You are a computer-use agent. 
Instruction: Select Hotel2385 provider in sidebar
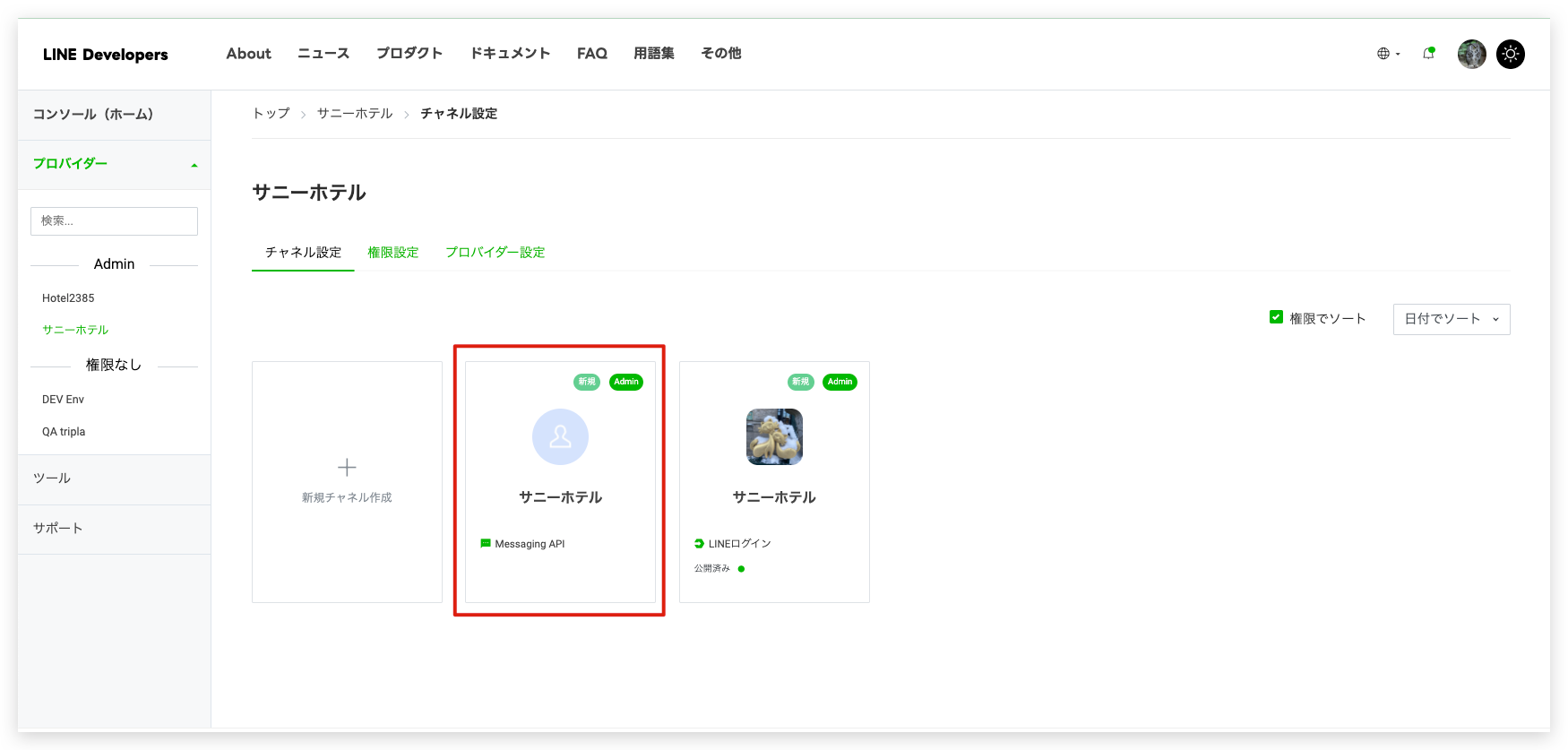68,298
